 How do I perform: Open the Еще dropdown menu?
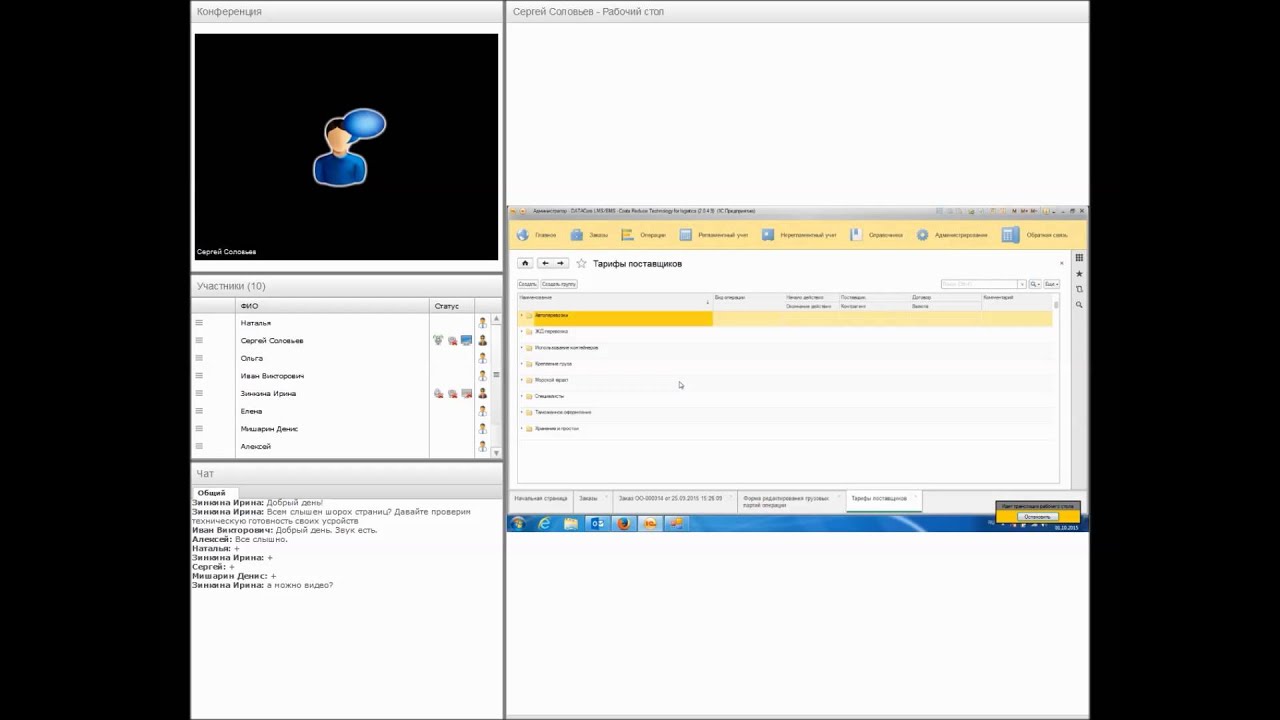click(1051, 284)
